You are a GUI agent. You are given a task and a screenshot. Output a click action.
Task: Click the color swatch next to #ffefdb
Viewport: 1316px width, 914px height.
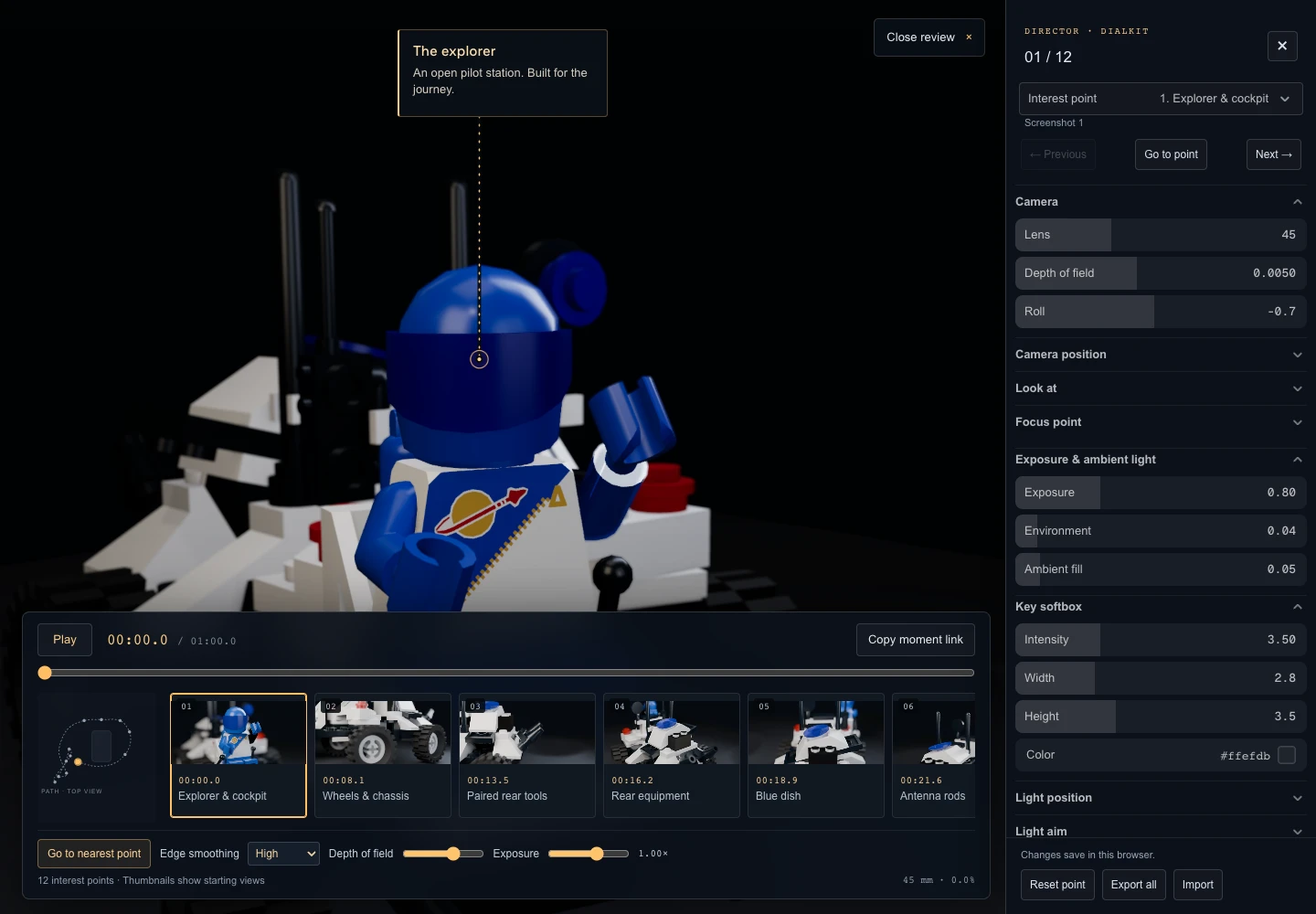(x=1287, y=755)
